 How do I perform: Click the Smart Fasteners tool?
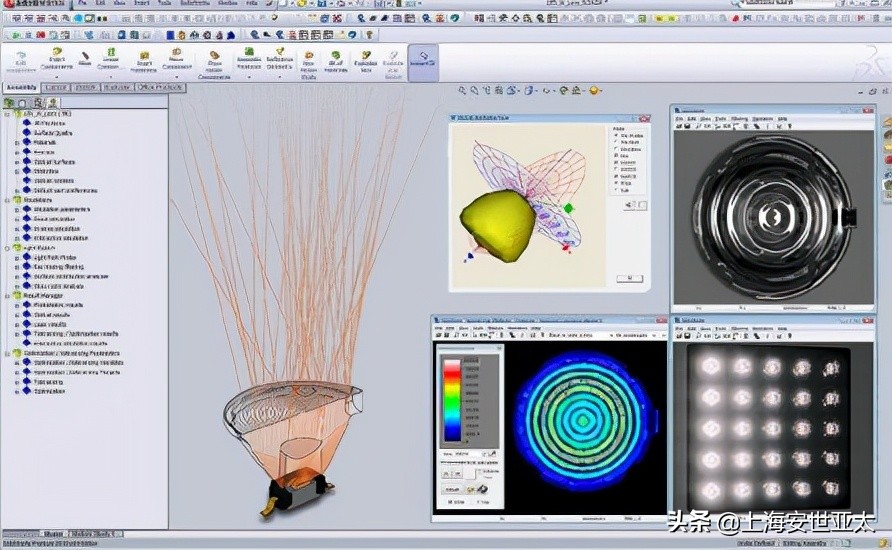coord(143,62)
